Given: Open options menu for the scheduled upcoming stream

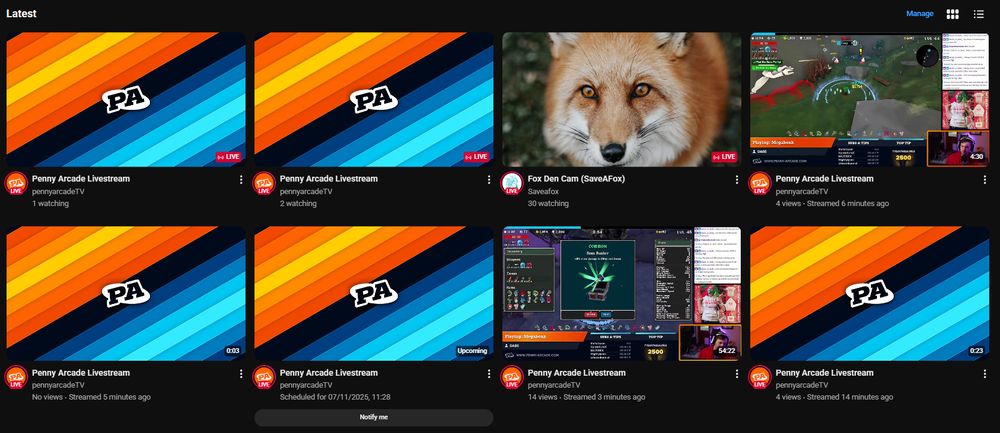Looking at the screenshot, I should pos(489,374).
